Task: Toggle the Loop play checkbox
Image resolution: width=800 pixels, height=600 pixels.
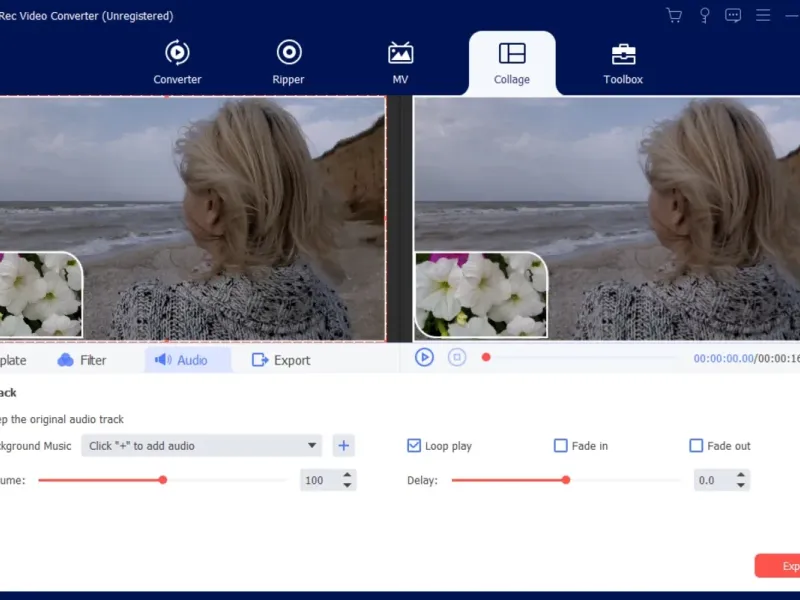Action: click(414, 445)
